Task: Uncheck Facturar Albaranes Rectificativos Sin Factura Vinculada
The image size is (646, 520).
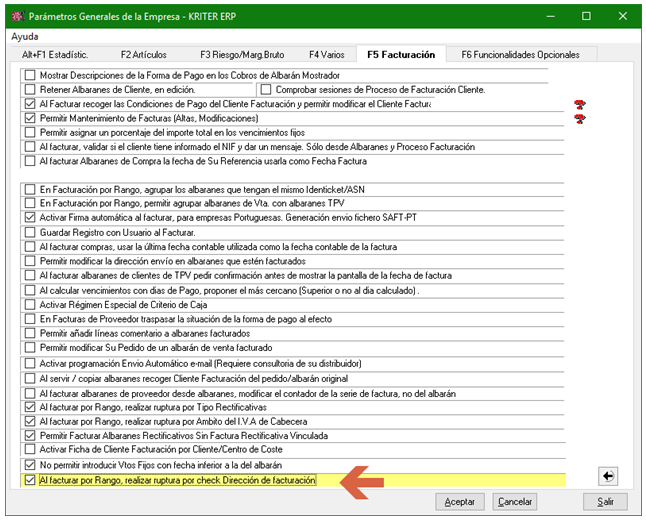Action: 30,436
